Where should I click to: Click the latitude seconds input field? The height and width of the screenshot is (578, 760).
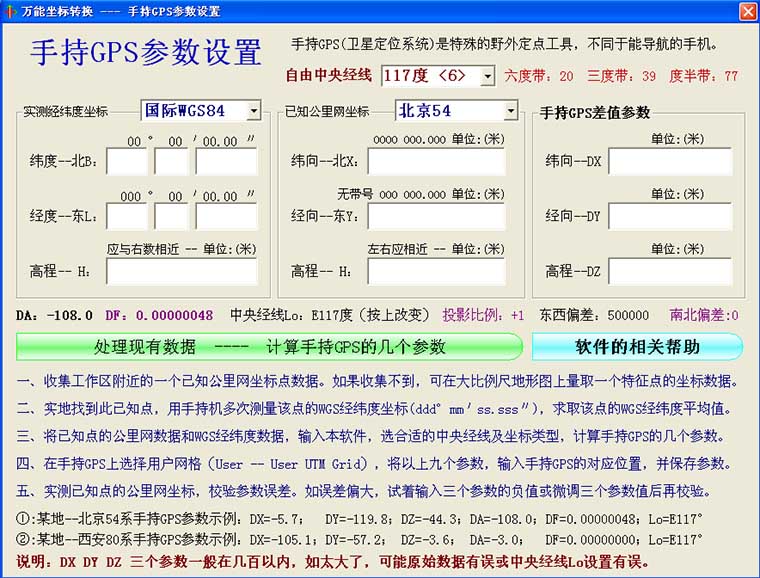point(226,161)
